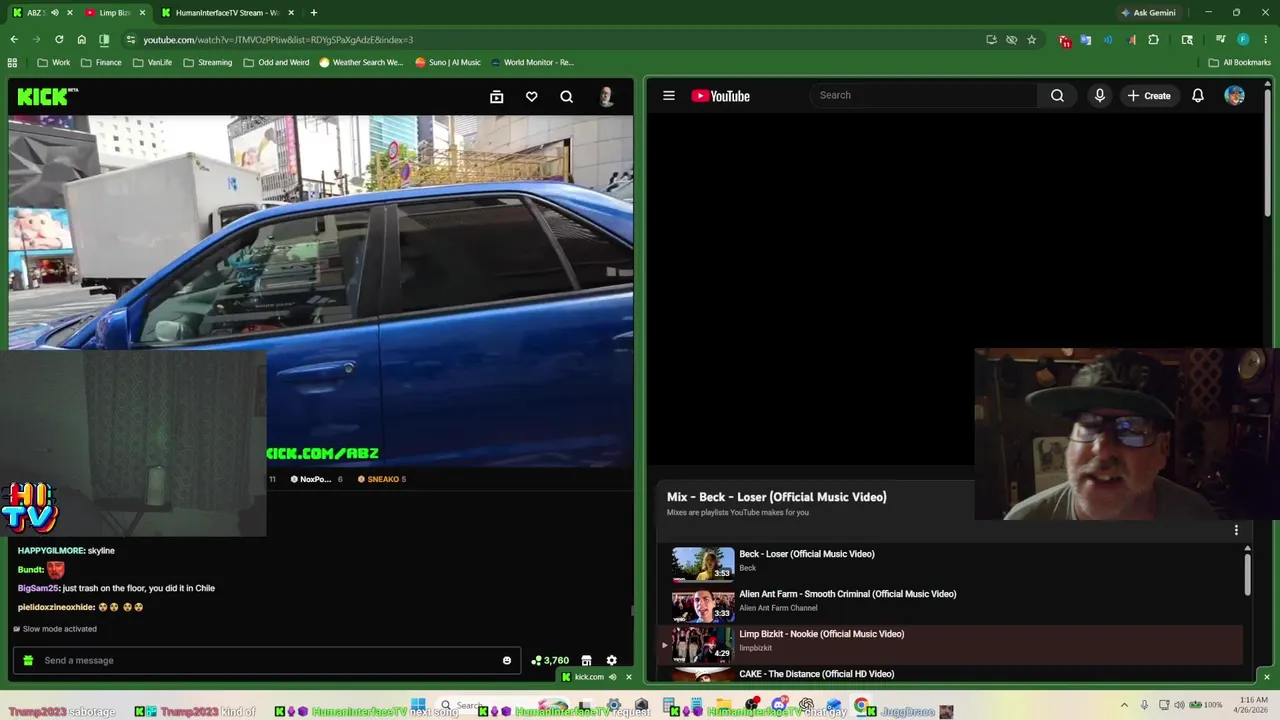Open YouTube guide hamburger menu
The image size is (1280, 720).
[668, 96]
